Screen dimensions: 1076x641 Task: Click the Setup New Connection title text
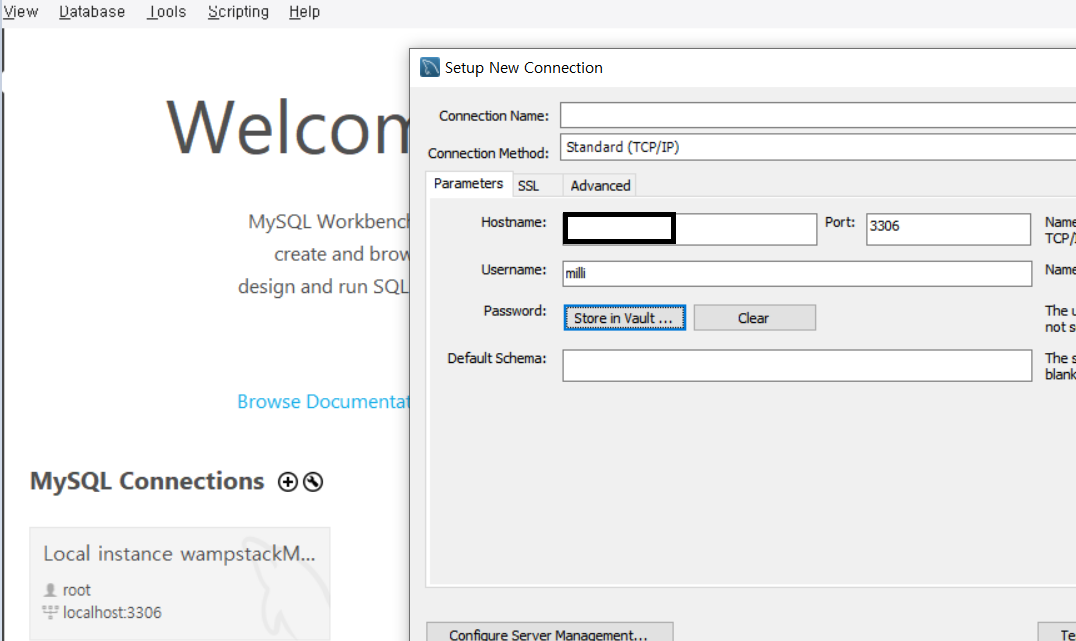(x=524, y=68)
